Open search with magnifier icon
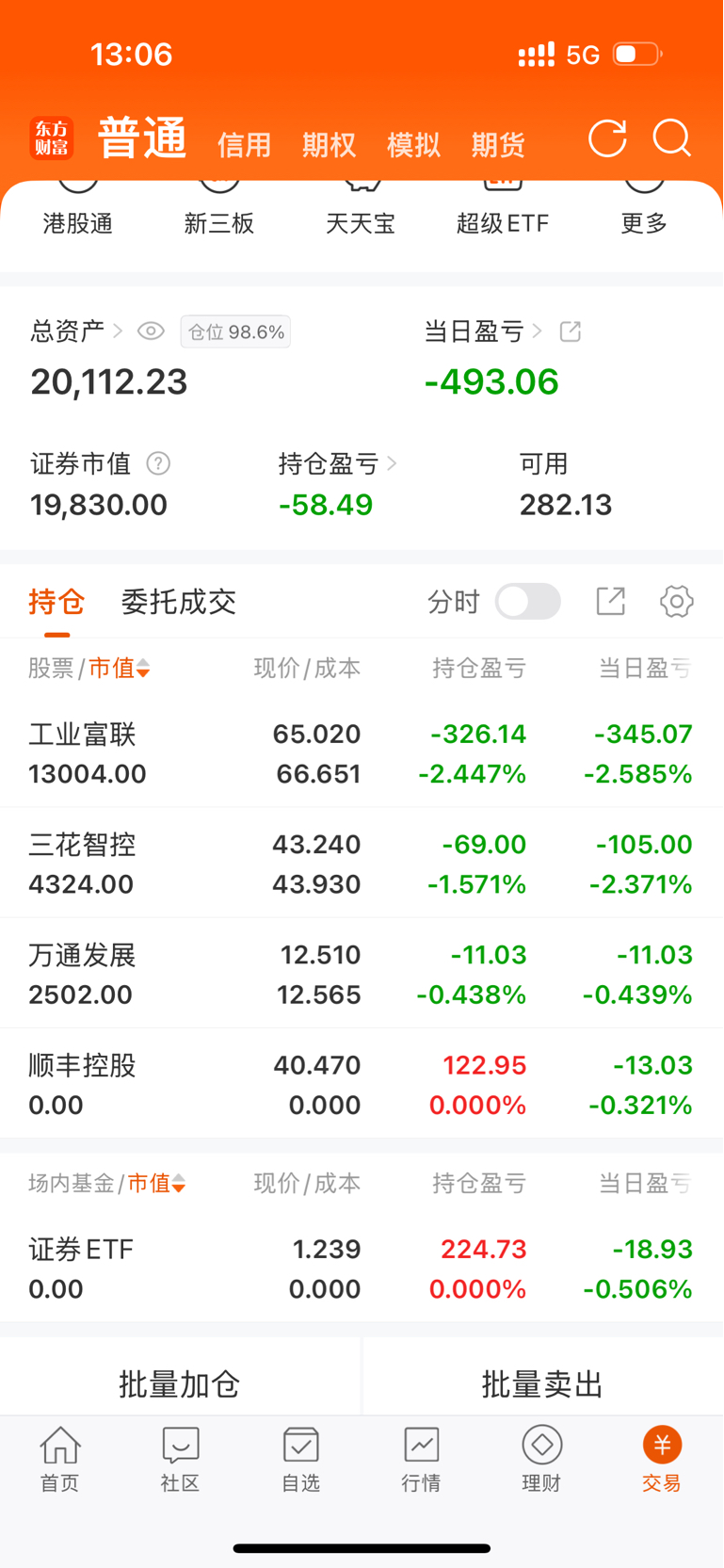Viewport: 724px width, 1568px height. pos(672,138)
